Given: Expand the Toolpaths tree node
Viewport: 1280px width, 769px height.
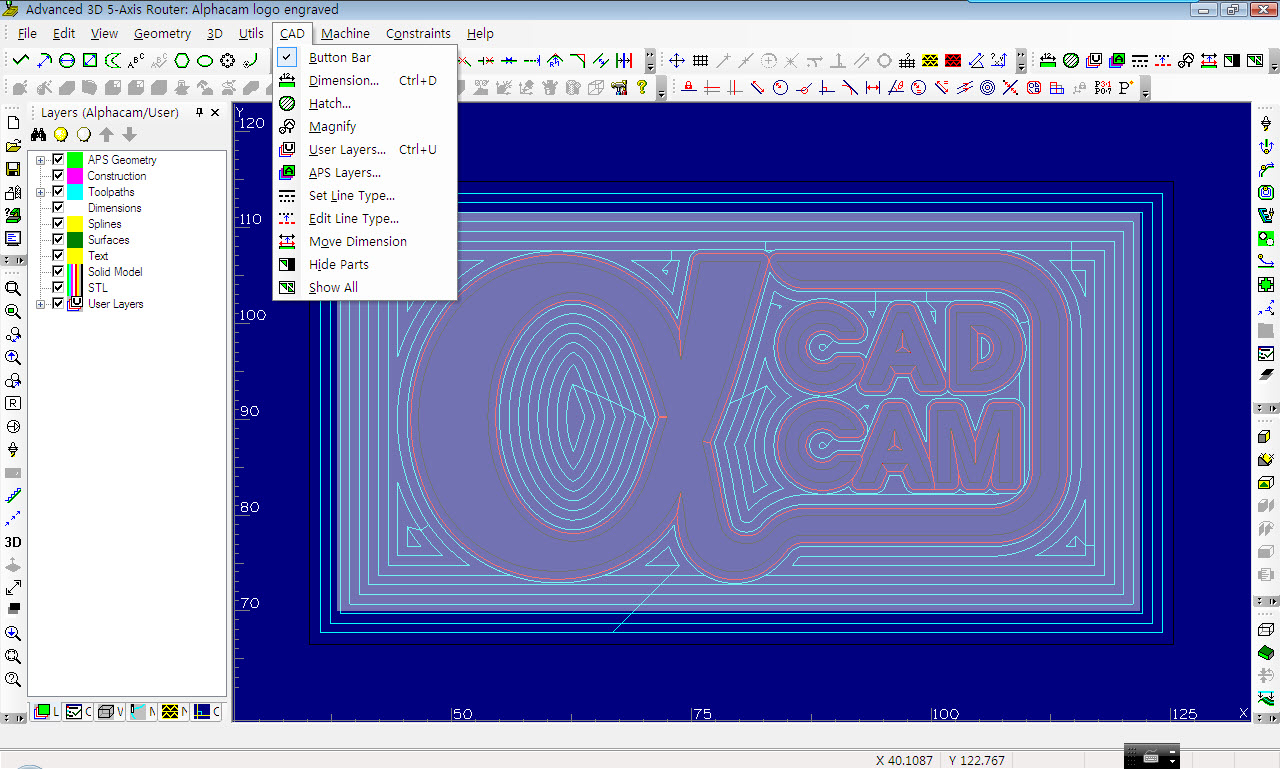Looking at the screenshot, I should point(41,192).
